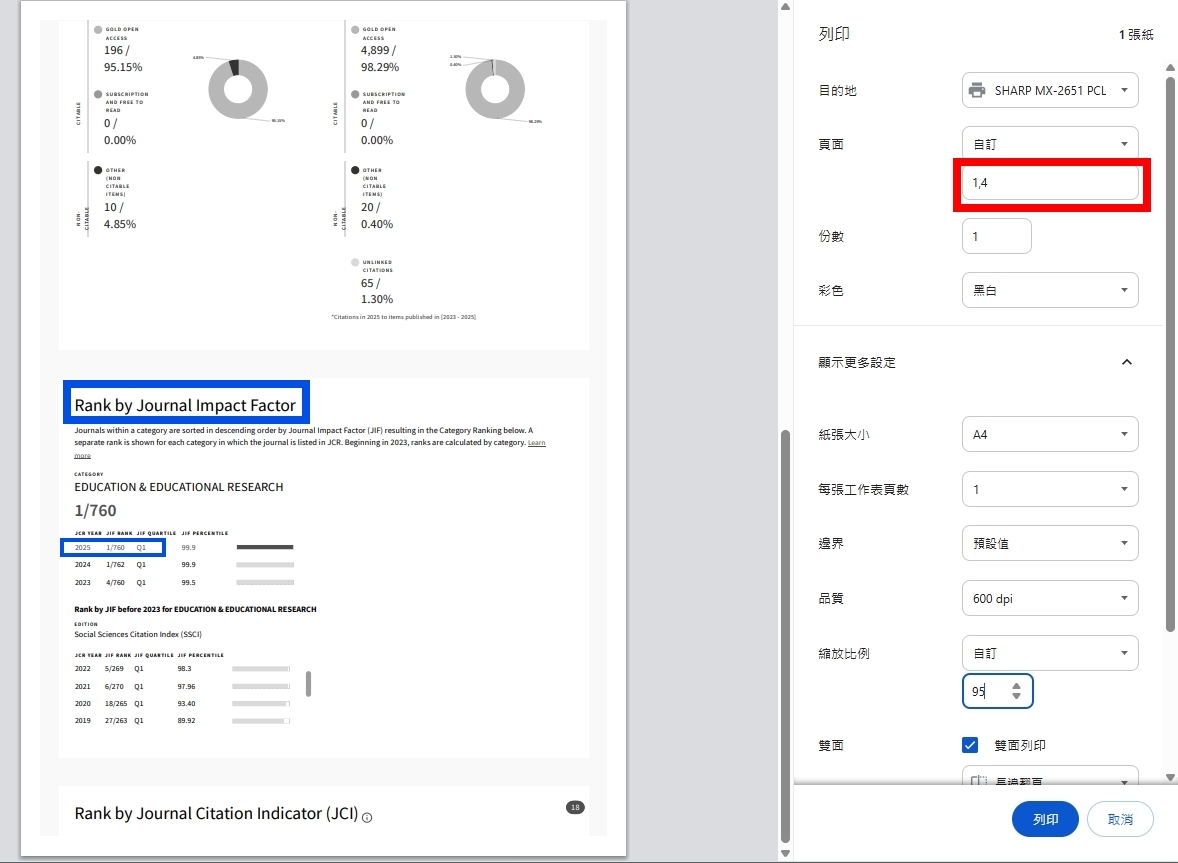
Task: Open the paper size A4 dropdown
Action: point(1050,434)
